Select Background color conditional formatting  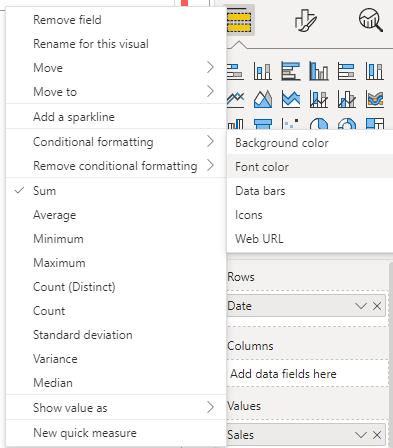pyautogui.click(x=310, y=143)
